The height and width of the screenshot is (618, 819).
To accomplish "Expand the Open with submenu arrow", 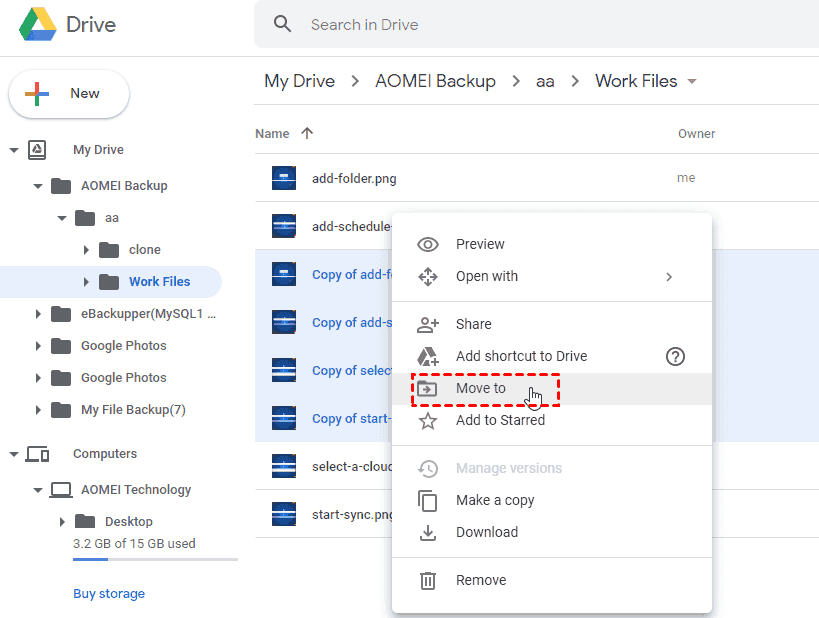I will coord(669,277).
